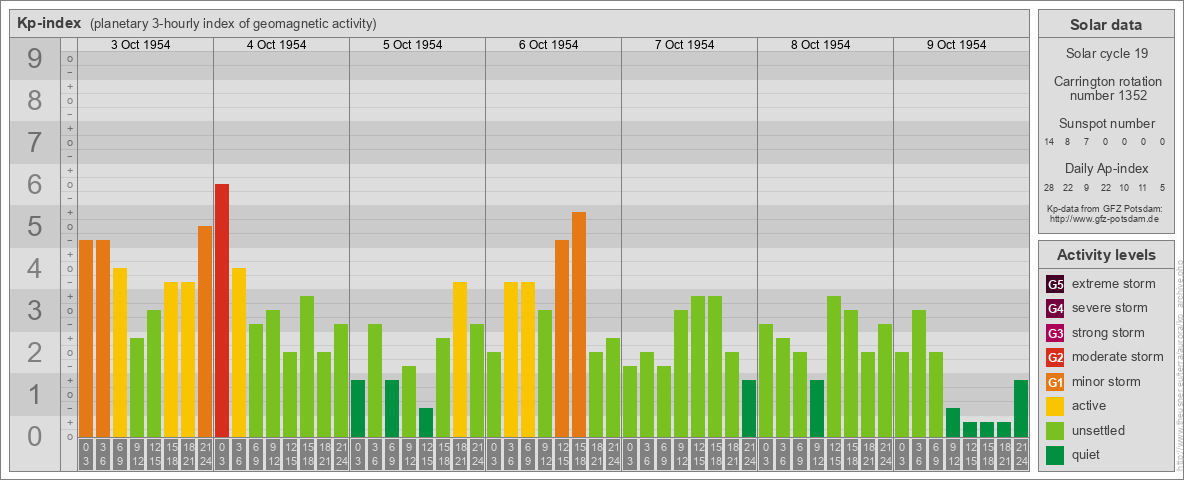This screenshot has width=1184, height=480.
Task: Click the sunspot number value '7'
Action: pos(1086,142)
